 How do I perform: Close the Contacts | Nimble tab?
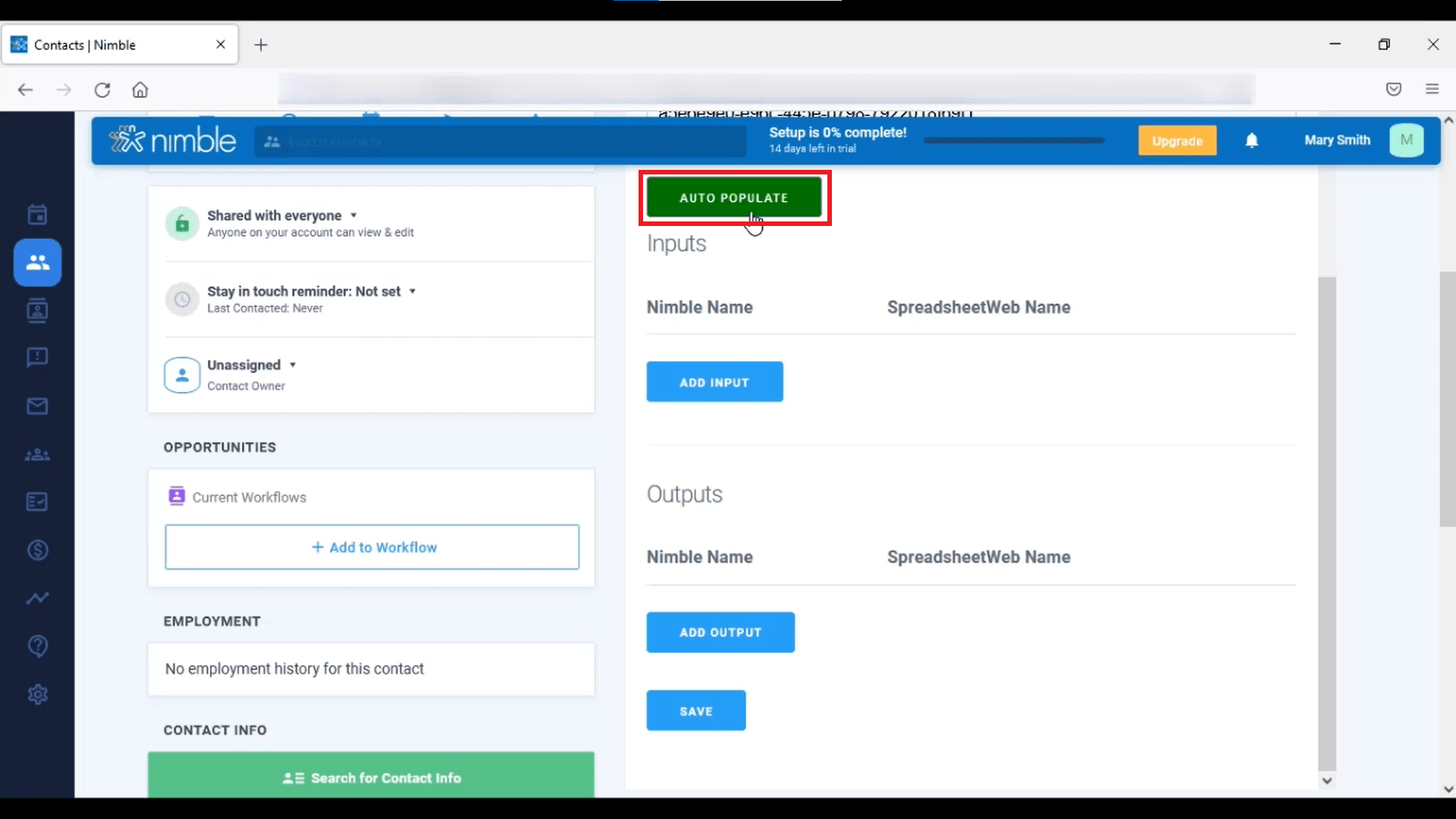[x=221, y=45]
